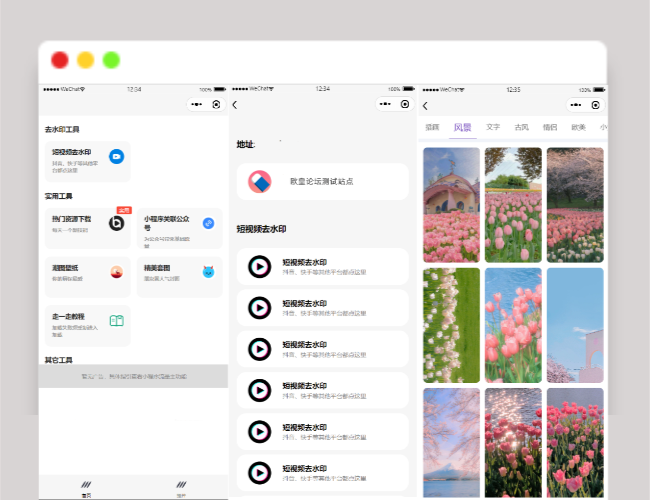
Task: Select the 风景 wallpaper tab
Action: 463,127
